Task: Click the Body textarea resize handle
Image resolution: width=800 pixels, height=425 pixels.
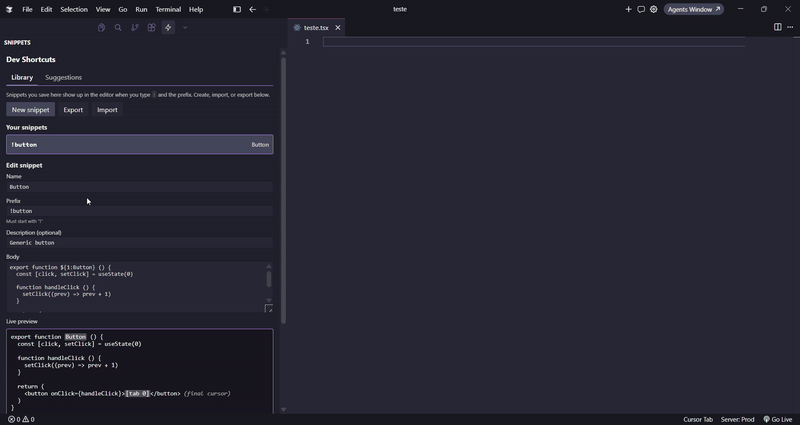Action: pos(269,309)
